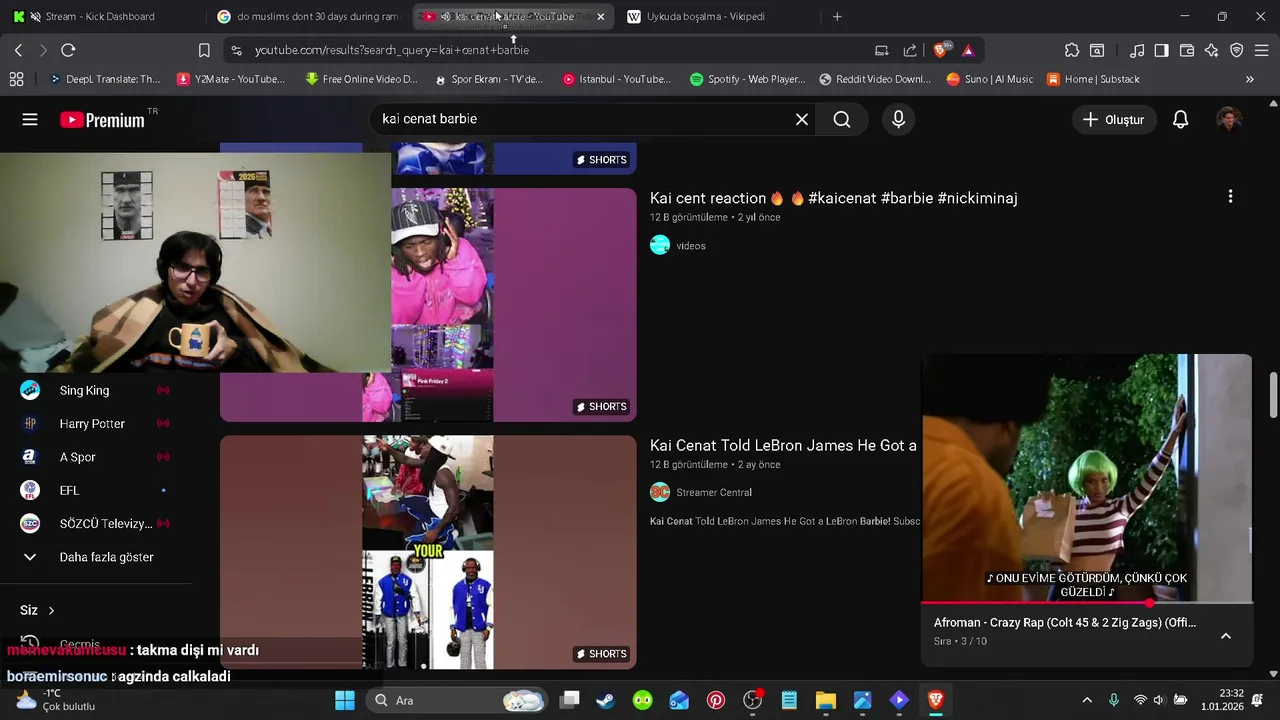Open the bookmarks apps grid icon
1280x720 pixels.
coord(16,79)
